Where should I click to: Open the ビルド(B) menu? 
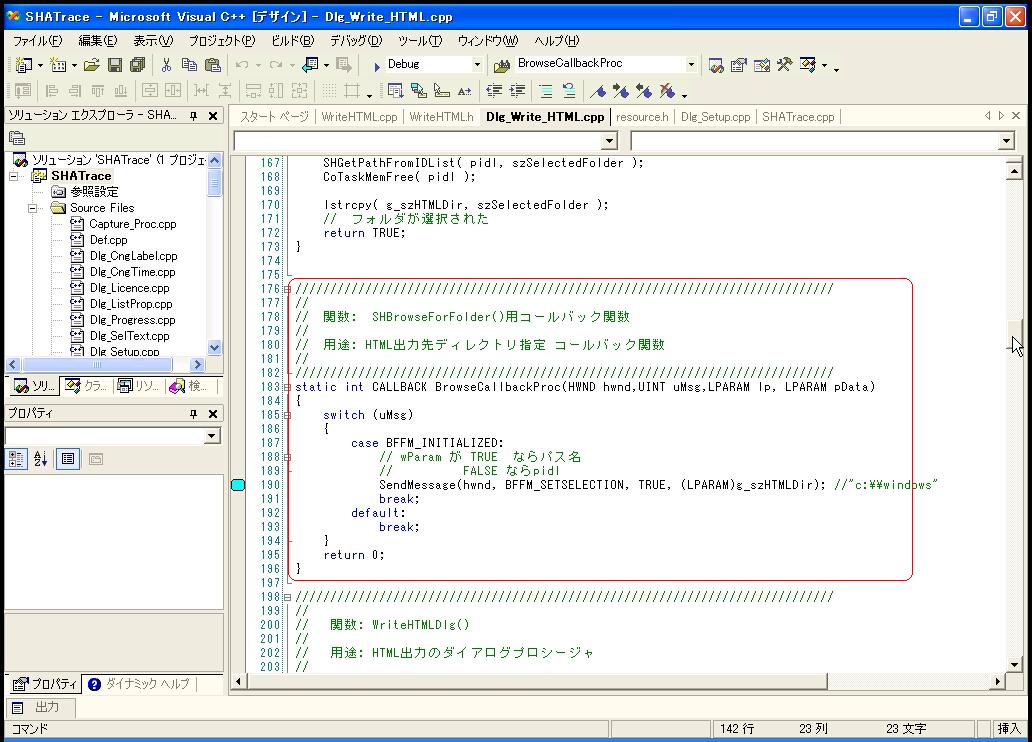coord(293,41)
